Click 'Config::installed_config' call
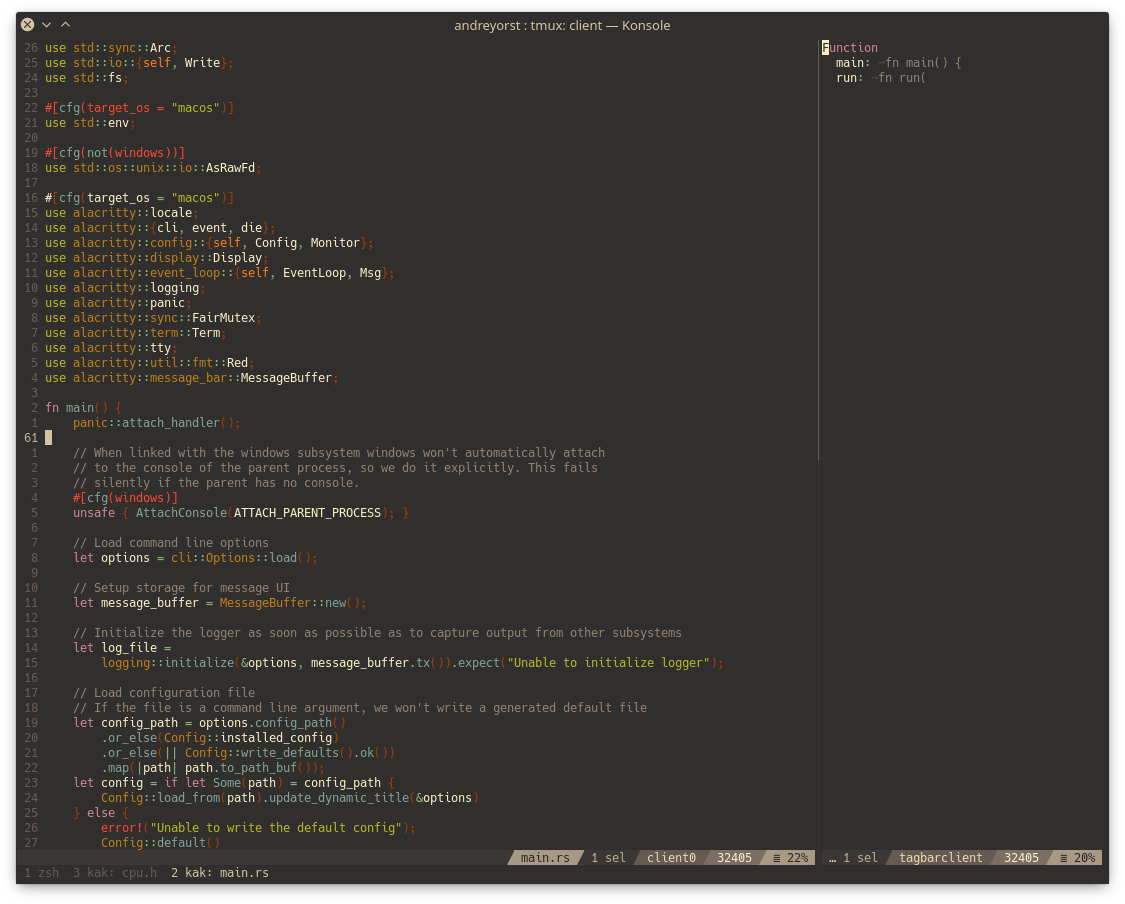 tap(248, 738)
